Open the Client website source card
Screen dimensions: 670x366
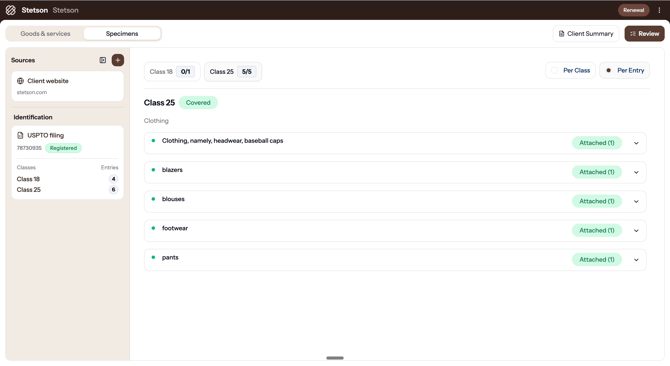(x=68, y=86)
